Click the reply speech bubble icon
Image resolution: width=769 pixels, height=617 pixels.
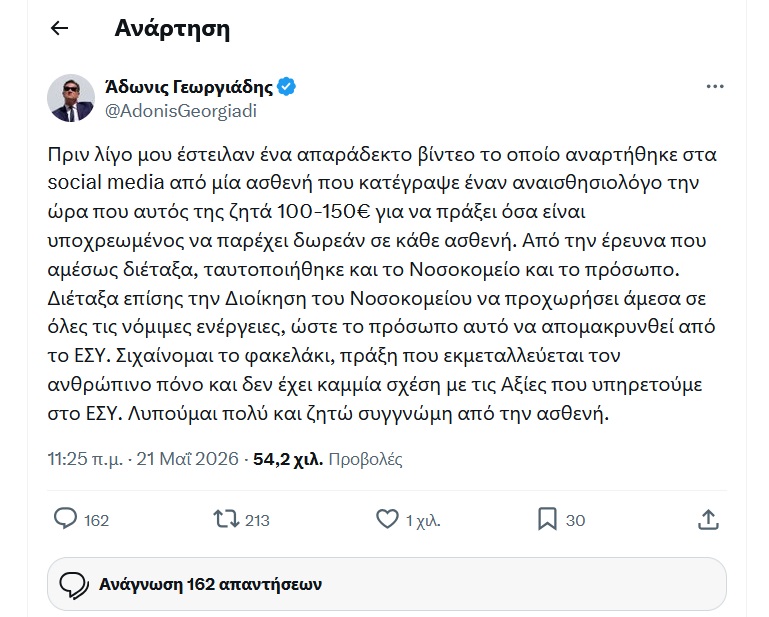[65, 519]
